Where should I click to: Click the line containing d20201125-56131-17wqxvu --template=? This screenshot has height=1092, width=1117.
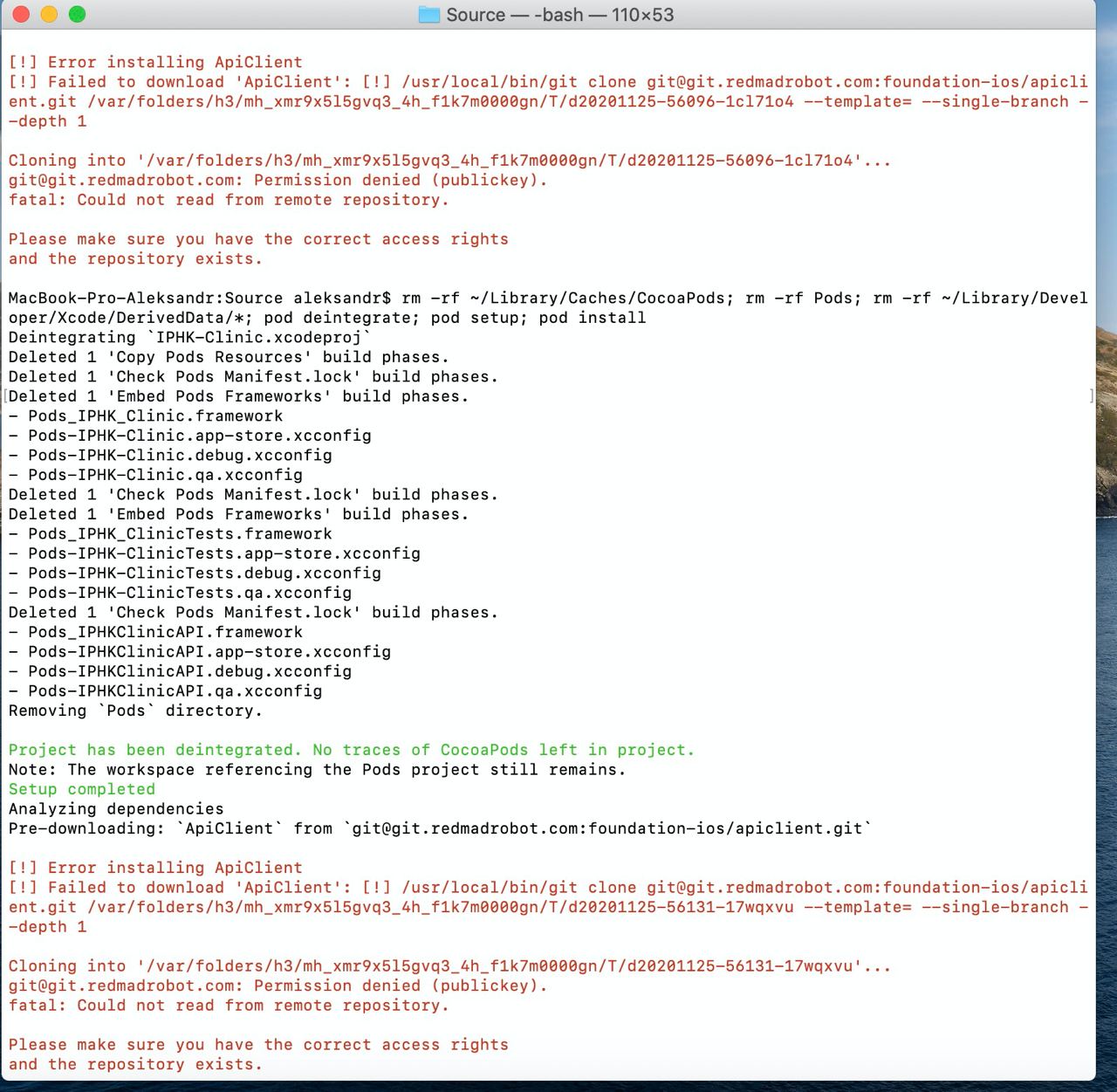click(548, 907)
